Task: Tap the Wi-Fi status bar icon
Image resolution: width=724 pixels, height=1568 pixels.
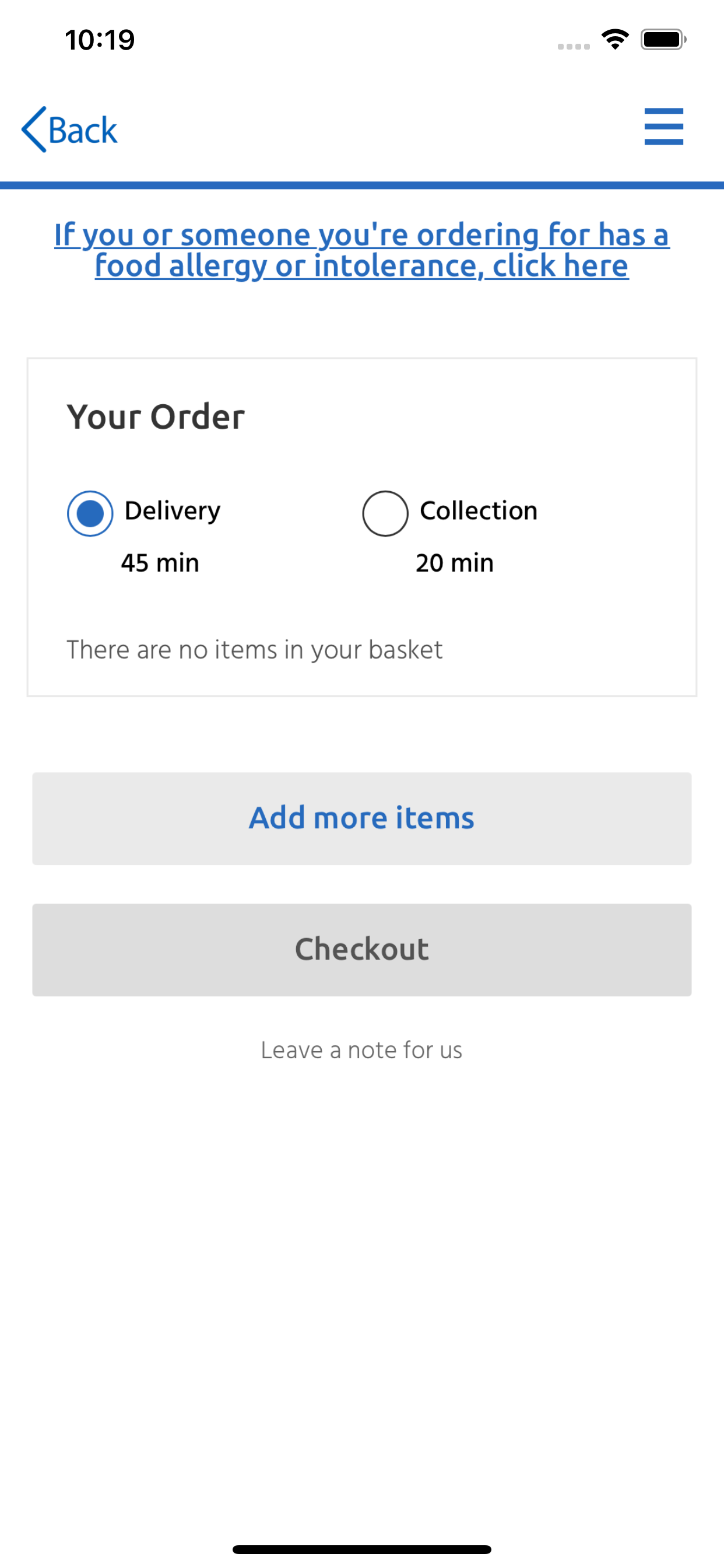Action: [615, 40]
